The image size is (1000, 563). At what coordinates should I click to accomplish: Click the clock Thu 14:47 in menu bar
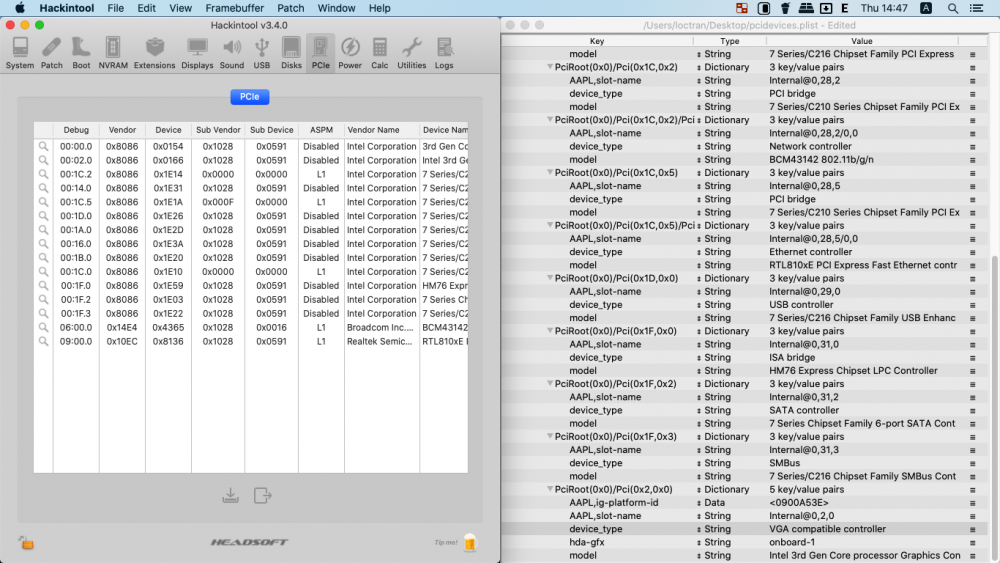point(884,8)
